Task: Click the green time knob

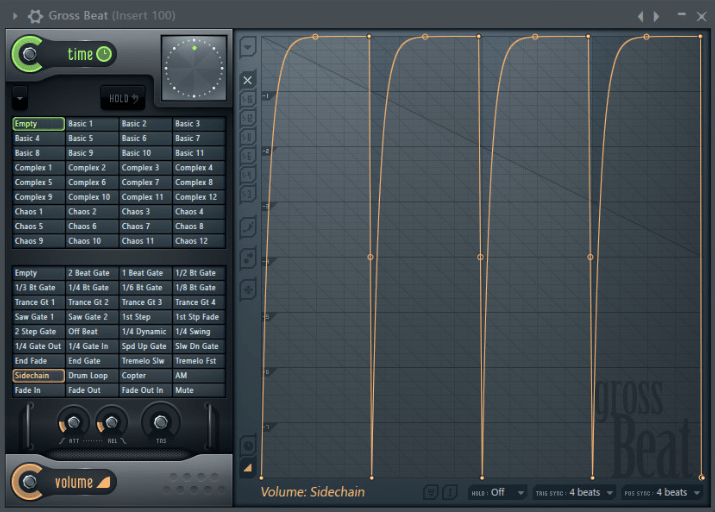Action: click(29, 54)
